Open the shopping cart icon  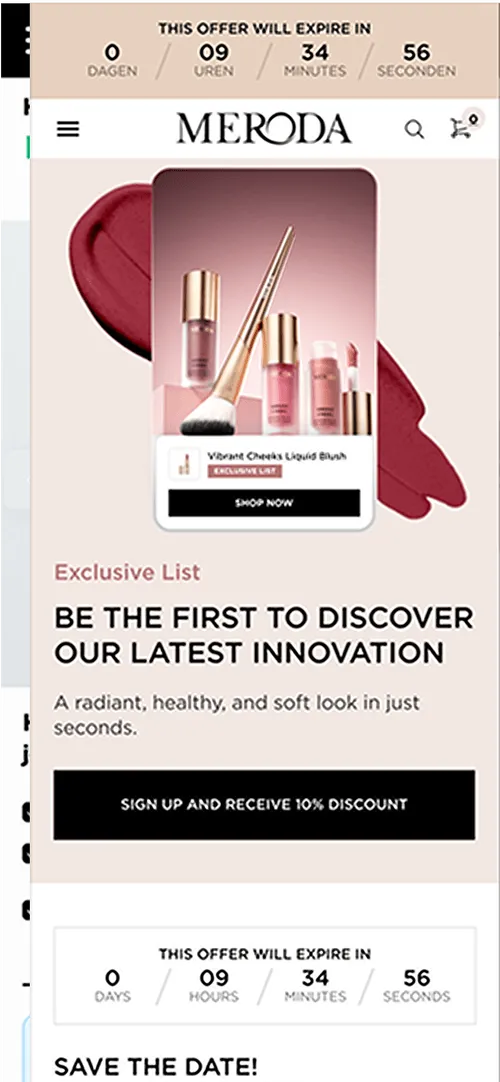(x=460, y=129)
